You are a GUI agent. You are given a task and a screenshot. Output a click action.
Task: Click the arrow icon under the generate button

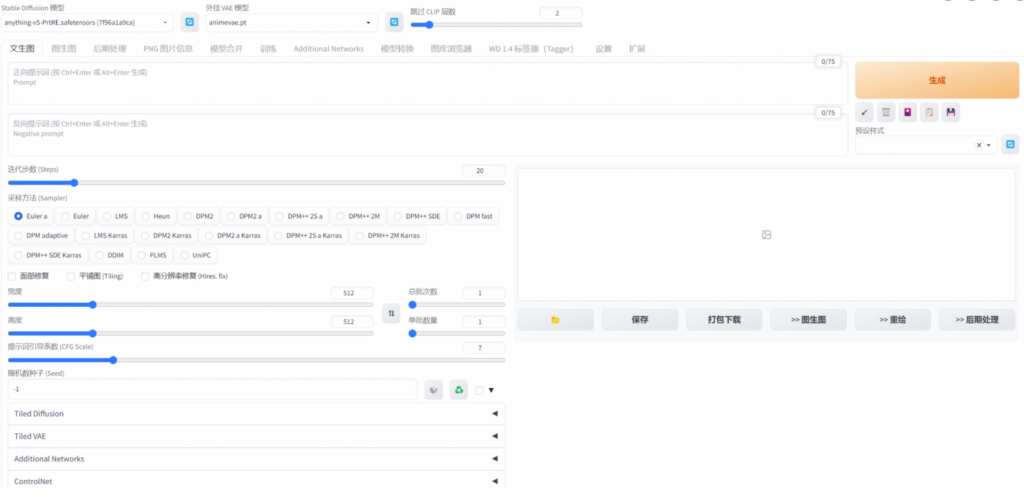pyautogui.click(x=865, y=113)
